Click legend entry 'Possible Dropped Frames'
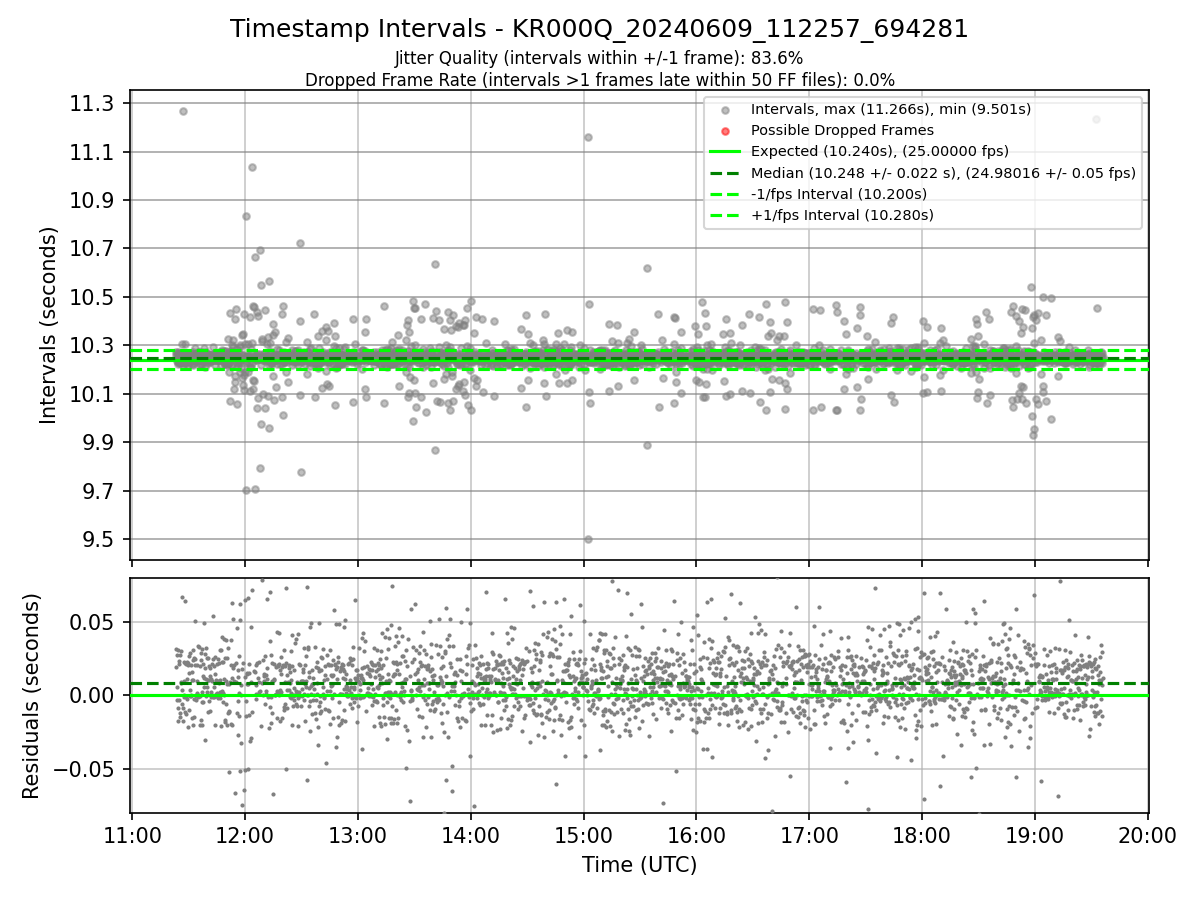The width and height of the screenshot is (1200, 900). click(x=842, y=130)
